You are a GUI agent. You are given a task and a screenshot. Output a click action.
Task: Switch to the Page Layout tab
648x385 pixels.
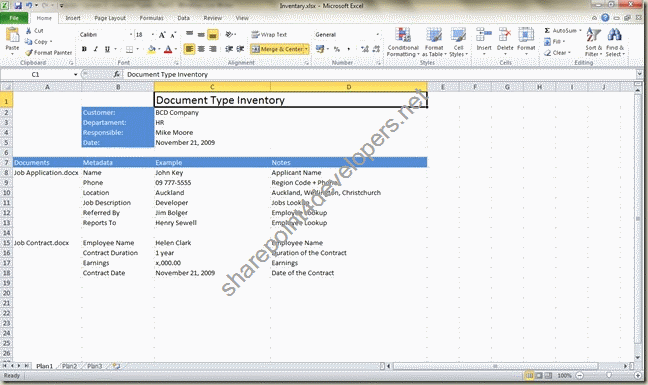click(x=110, y=18)
